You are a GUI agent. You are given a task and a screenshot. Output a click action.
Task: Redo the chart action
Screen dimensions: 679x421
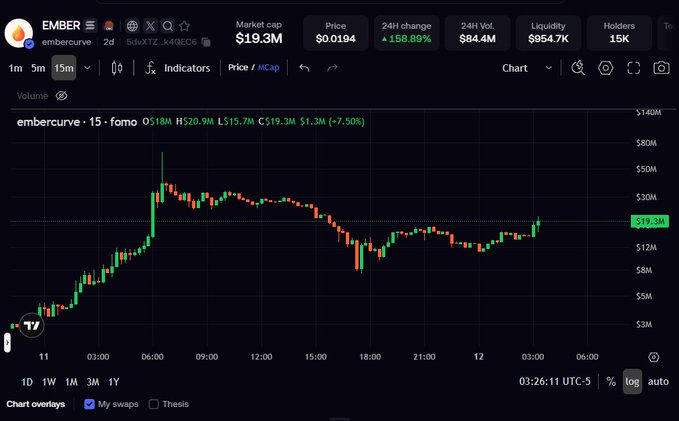pos(332,68)
